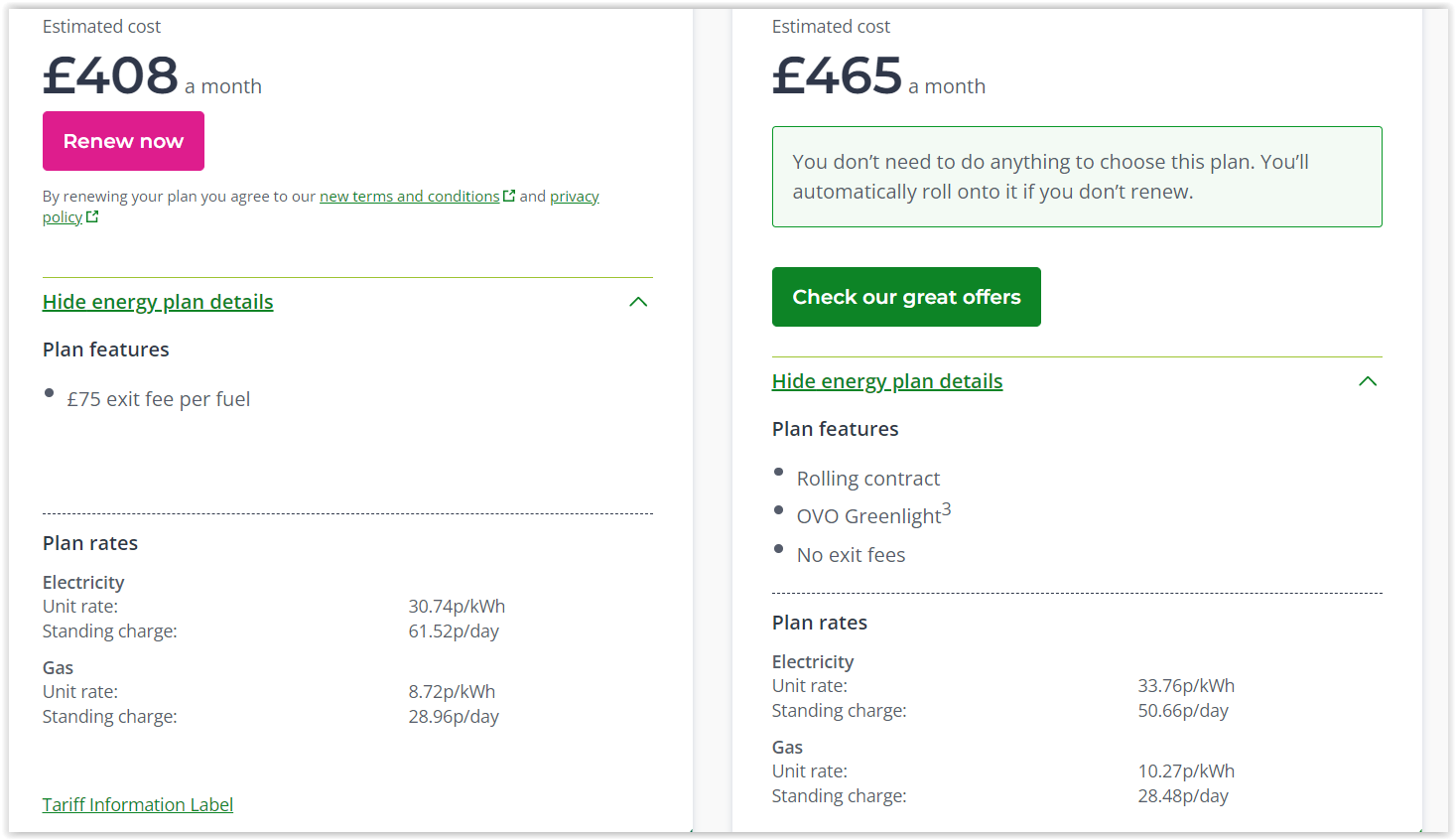Hide energy plan details for £465 plan
This screenshot has height=840, width=1456.
(887, 381)
